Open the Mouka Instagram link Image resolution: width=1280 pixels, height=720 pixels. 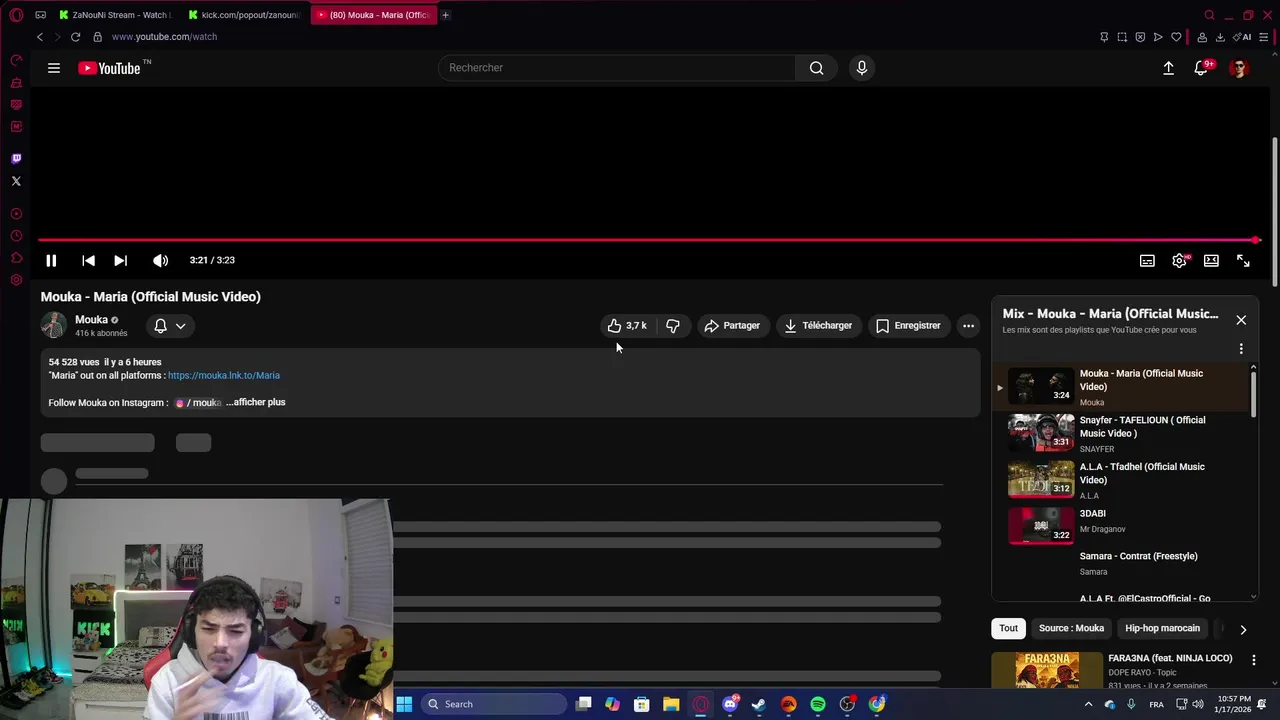tap(199, 403)
